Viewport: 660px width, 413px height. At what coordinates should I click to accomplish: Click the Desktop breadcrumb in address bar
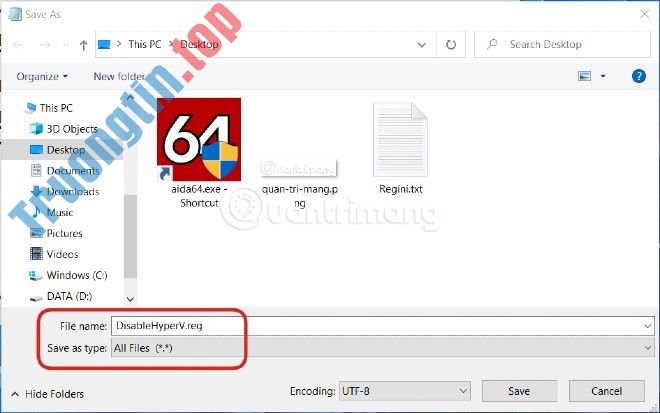tap(200, 44)
